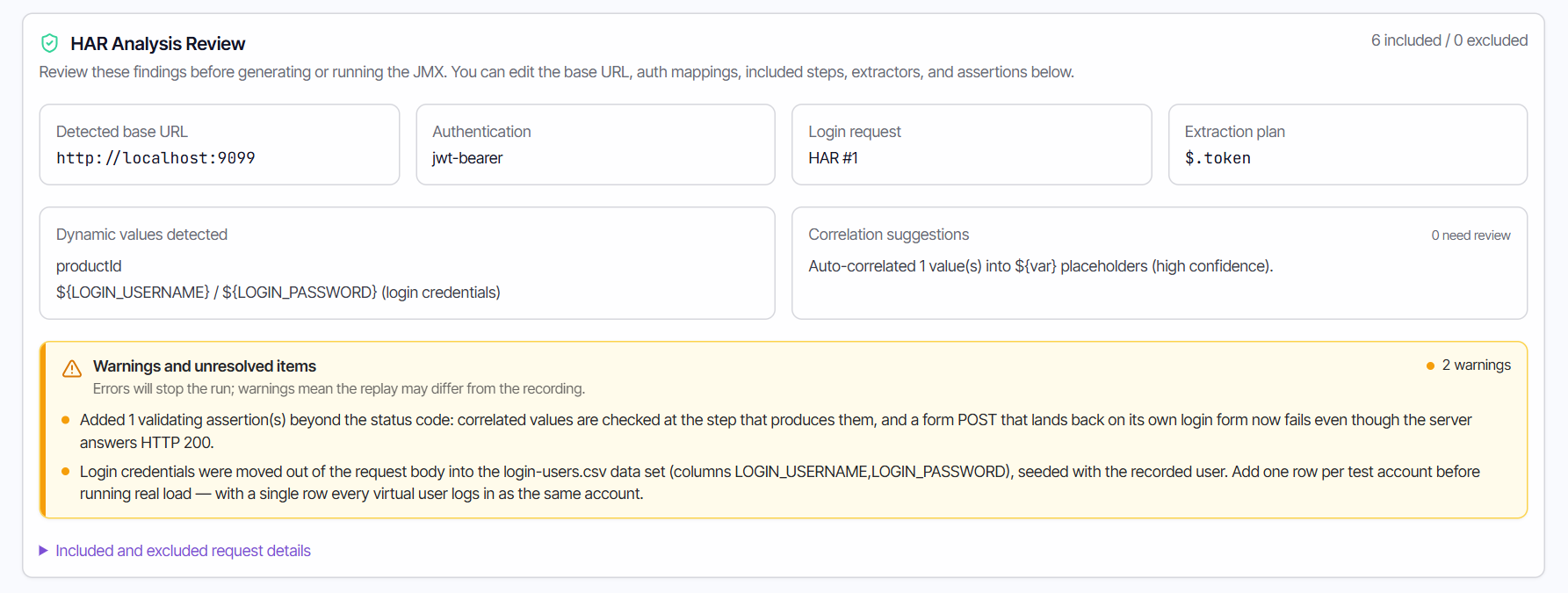Edit the $.token extraction plan

click(1218, 158)
